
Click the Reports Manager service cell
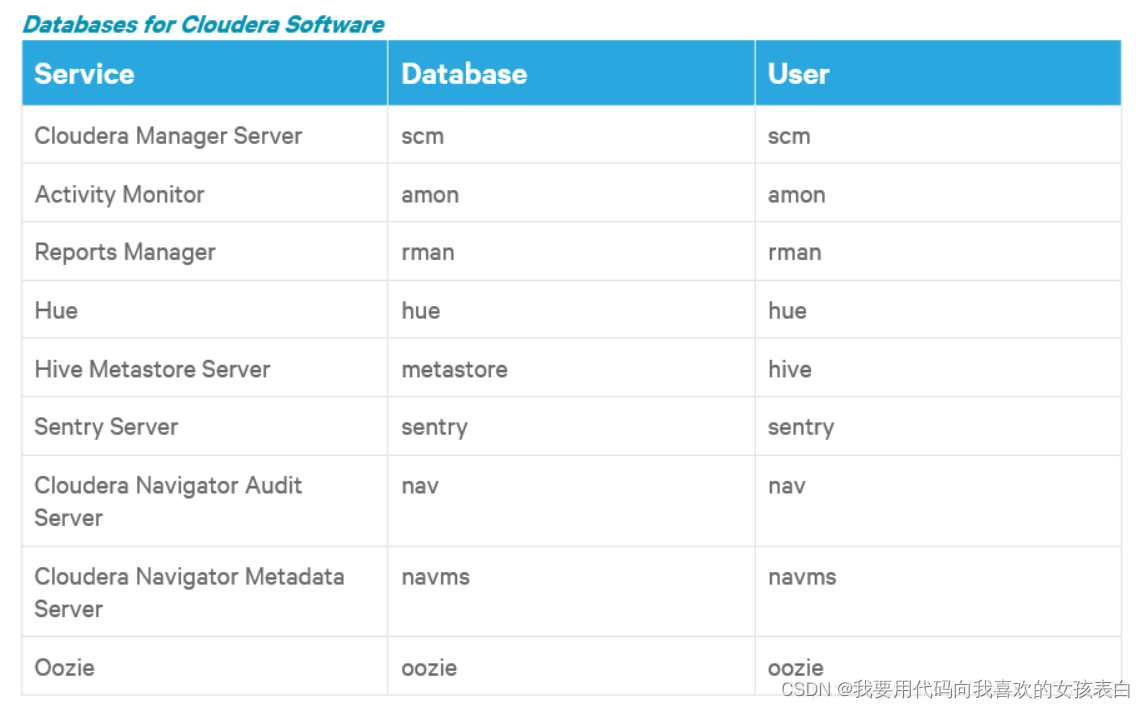125,252
